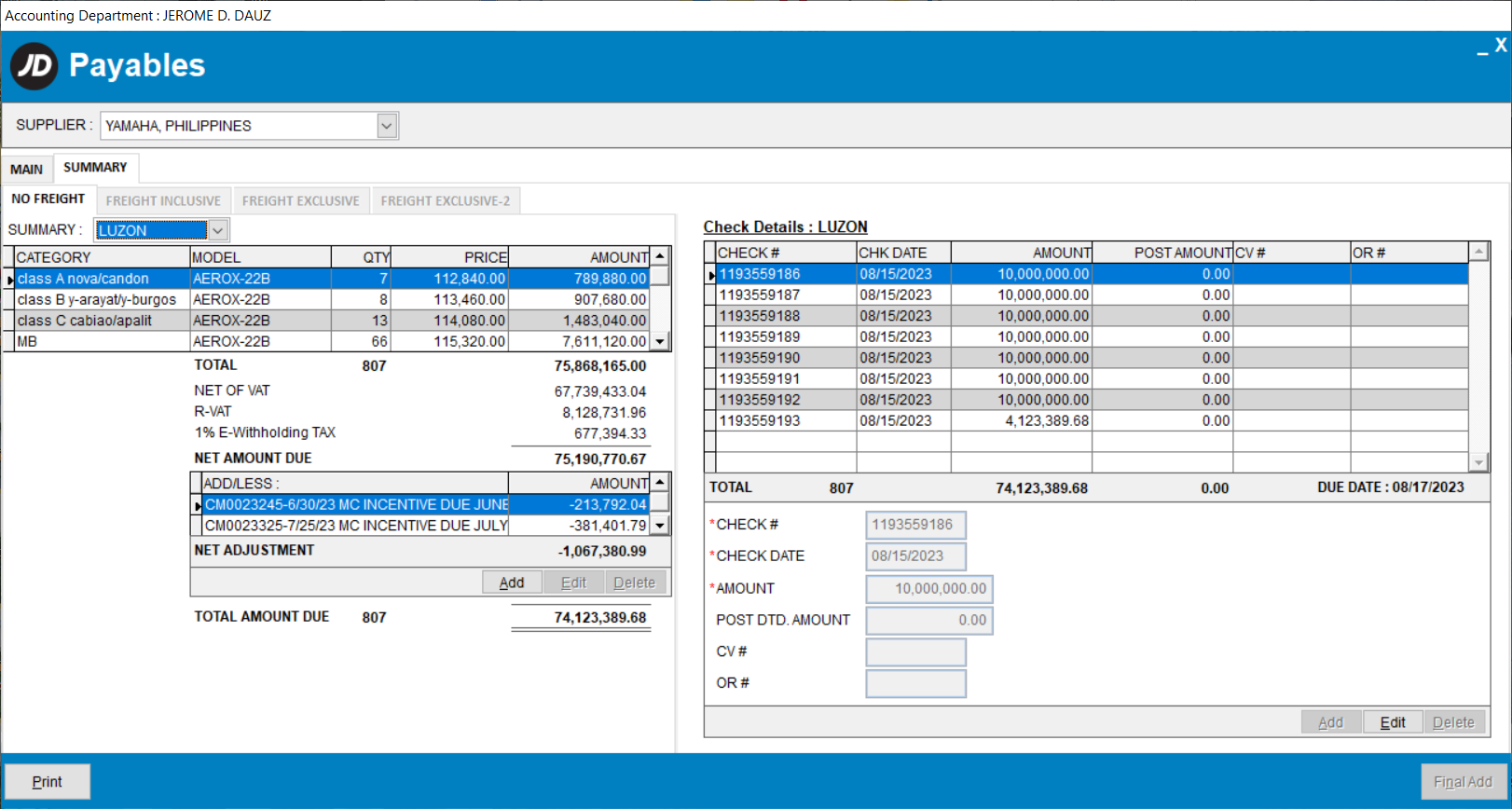
Task: Click ADD/LESS grid scroll up arrow
Action: (660, 483)
